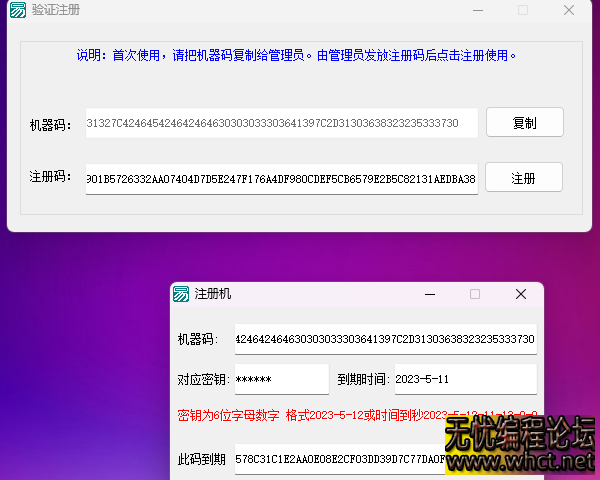The width and height of the screenshot is (600, 480).
Task: Click the app icon in 验证注册 title bar
Action: [18, 10]
